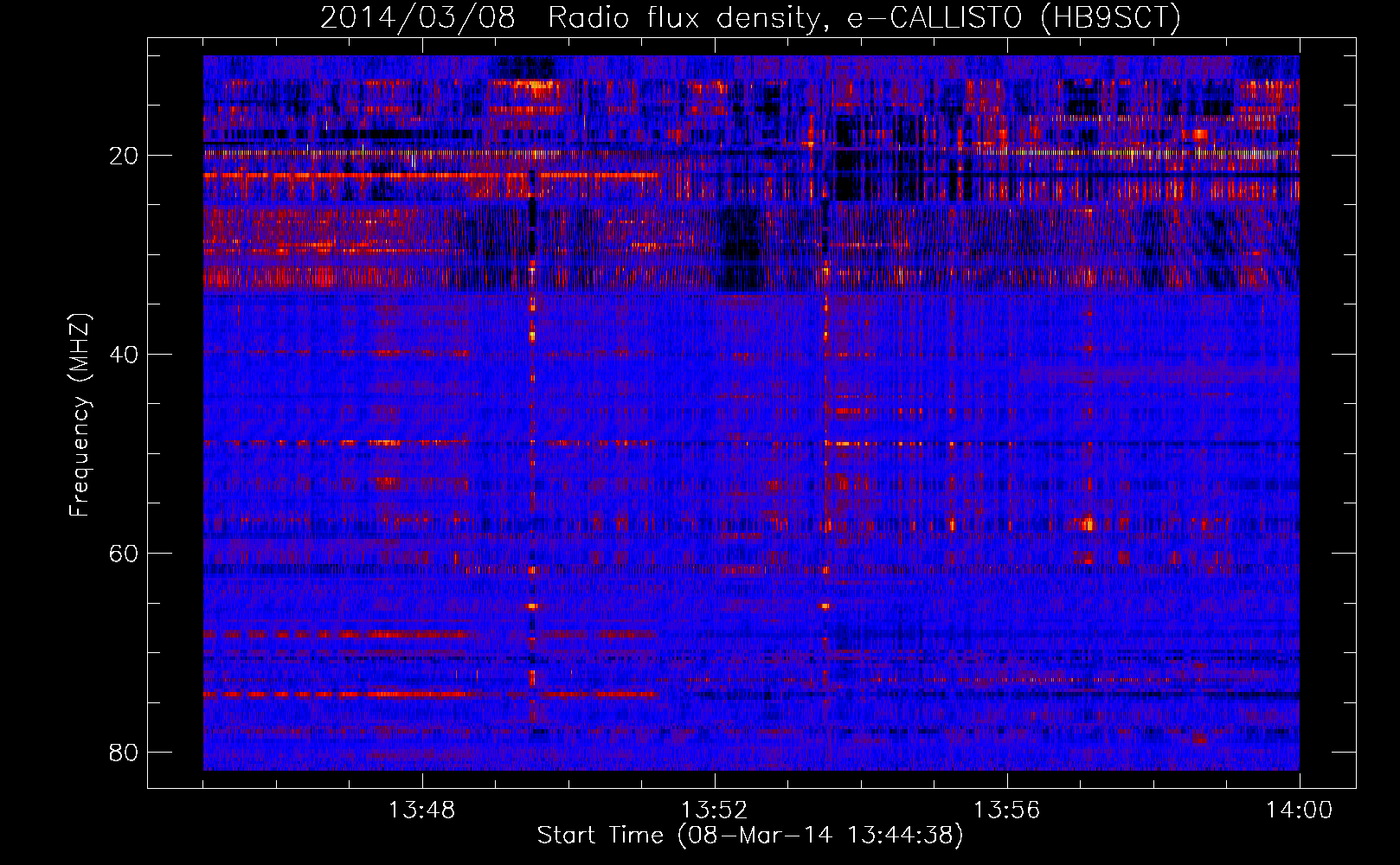Click the 'Start Time (08-Mar-14 13:44:38)' axis label
The image size is (1400, 865).
pyautogui.click(x=750, y=836)
